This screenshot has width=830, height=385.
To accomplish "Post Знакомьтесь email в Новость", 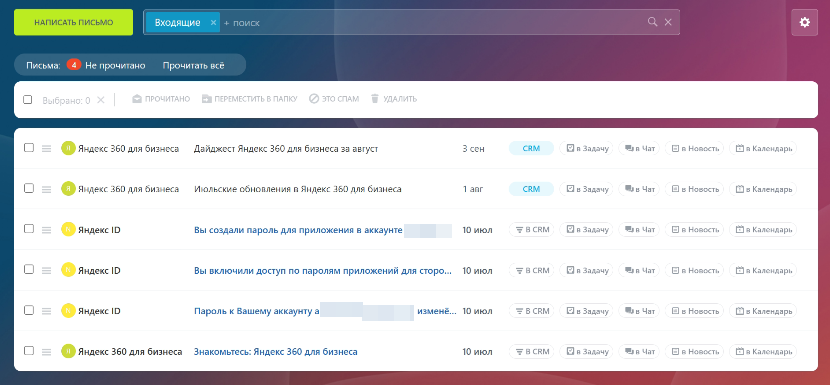I will click(x=694, y=352).
